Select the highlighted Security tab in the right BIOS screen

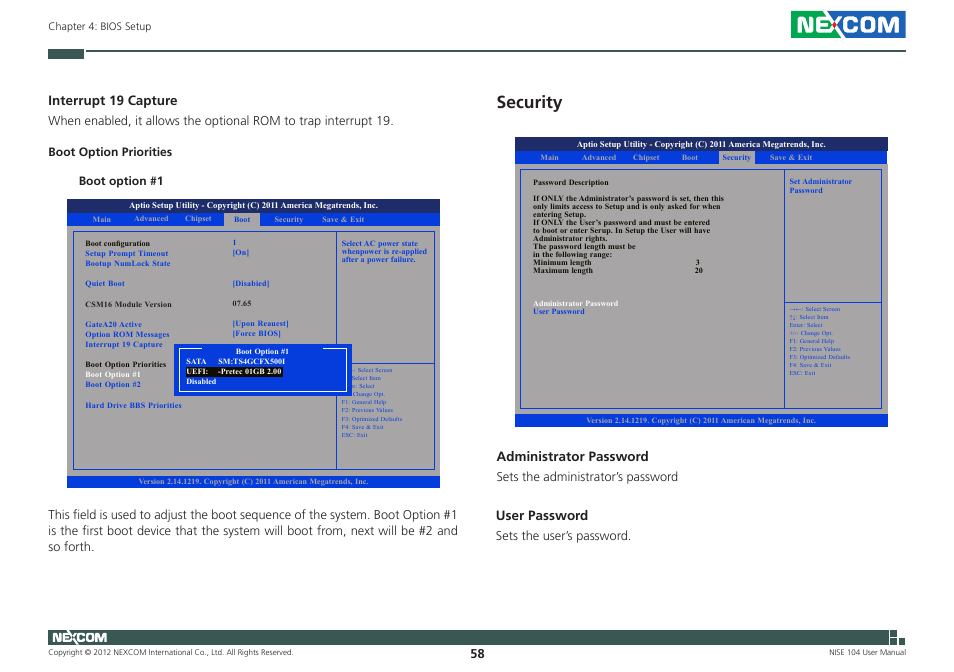coord(737,158)
